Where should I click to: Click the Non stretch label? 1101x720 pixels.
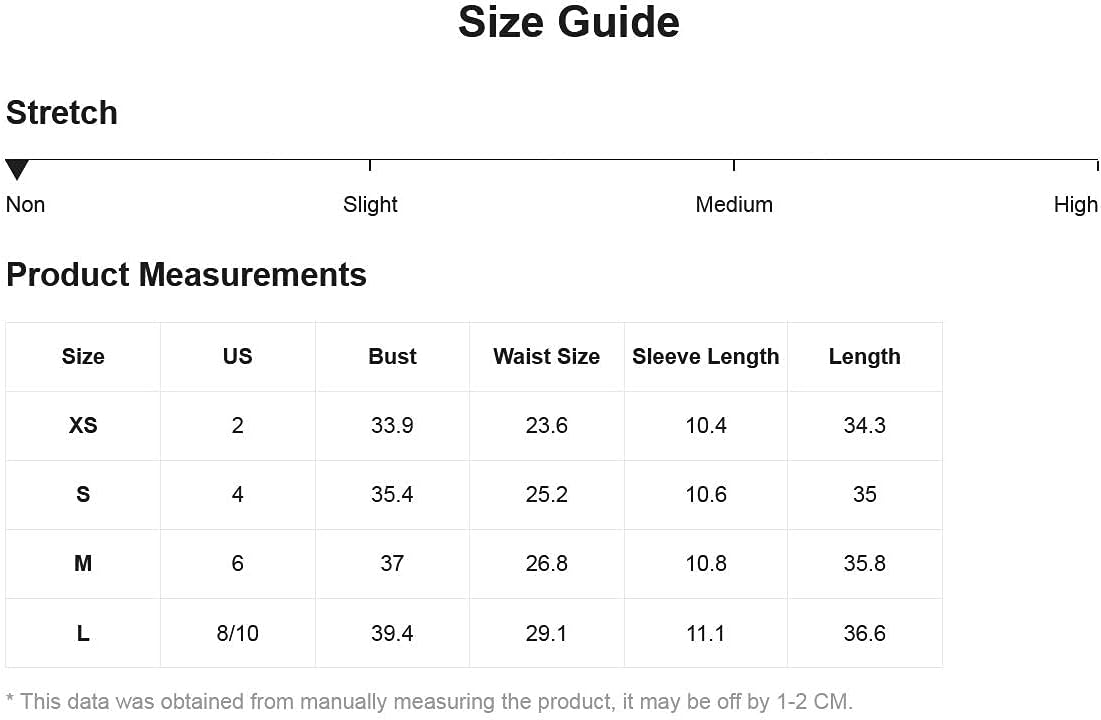point(25,205)
